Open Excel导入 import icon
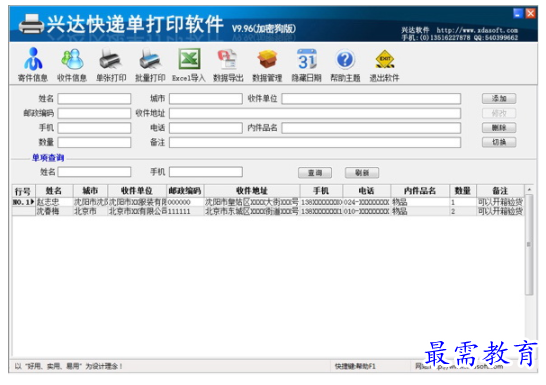The height and width of the screenshot is (385, 546). (x=189, y=65)
